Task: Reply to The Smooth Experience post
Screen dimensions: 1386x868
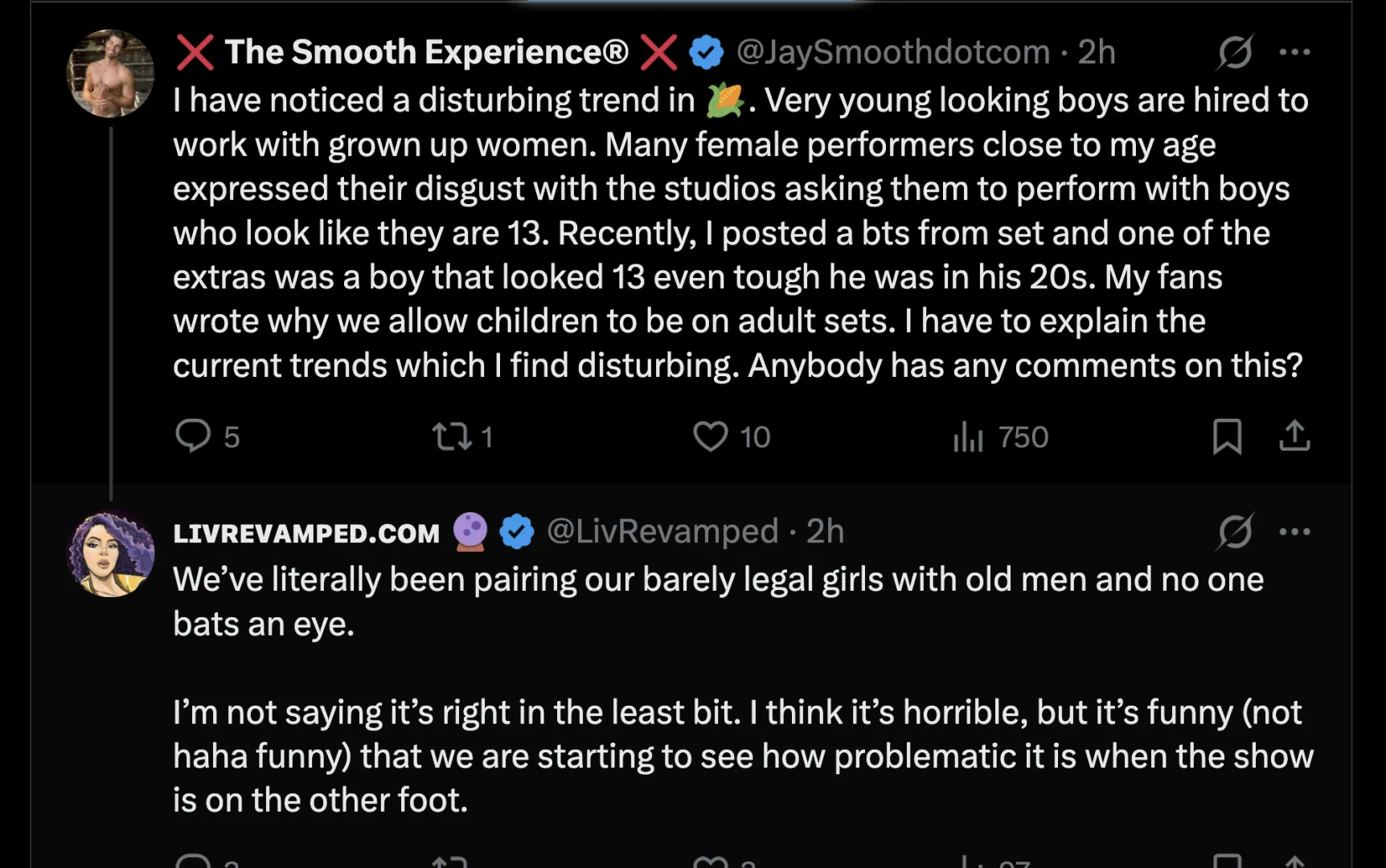Action: [x=193, y=436]
